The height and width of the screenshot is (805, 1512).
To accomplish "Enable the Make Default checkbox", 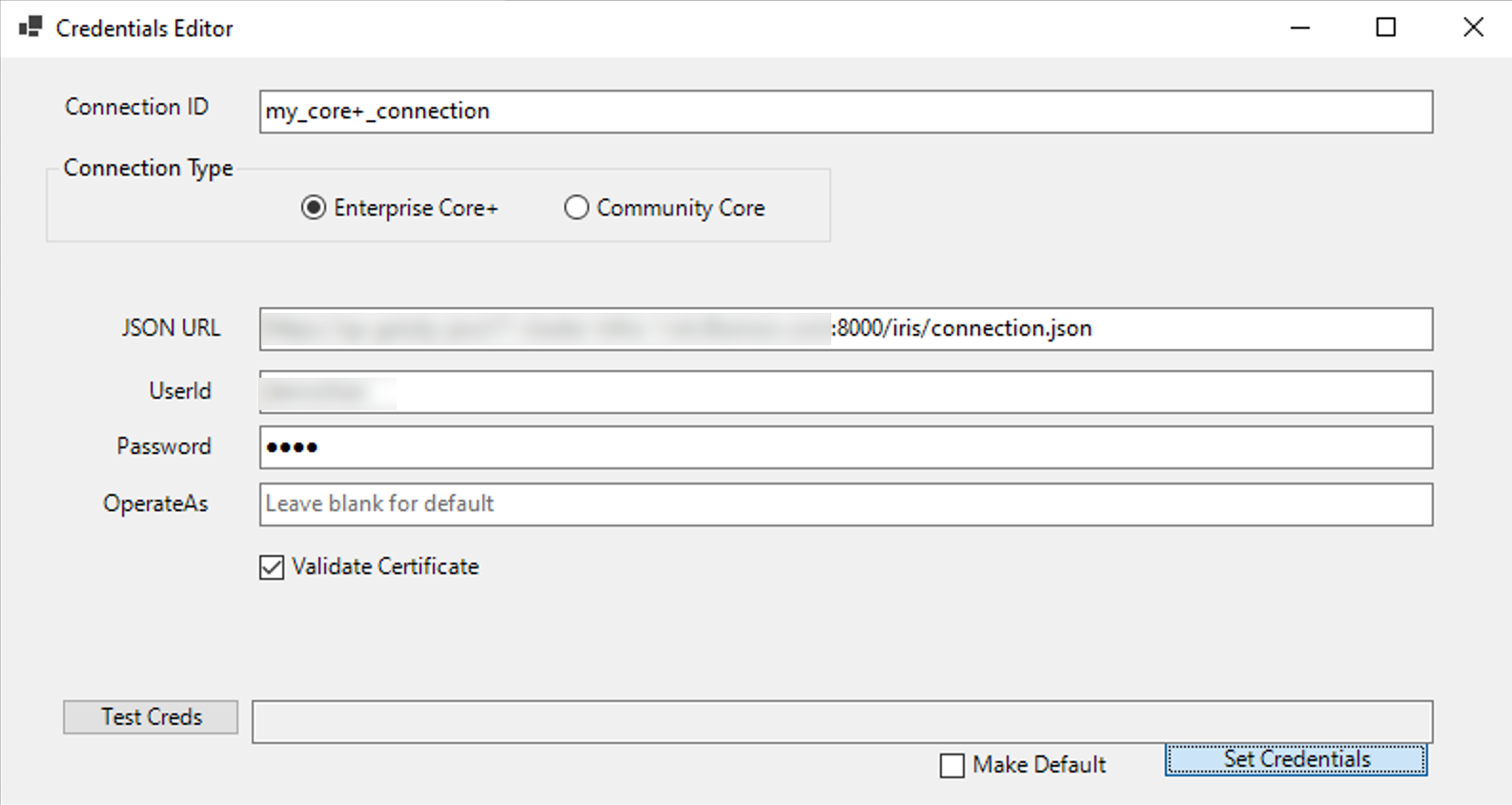I will pyautogui.click(x=952, y=766).
